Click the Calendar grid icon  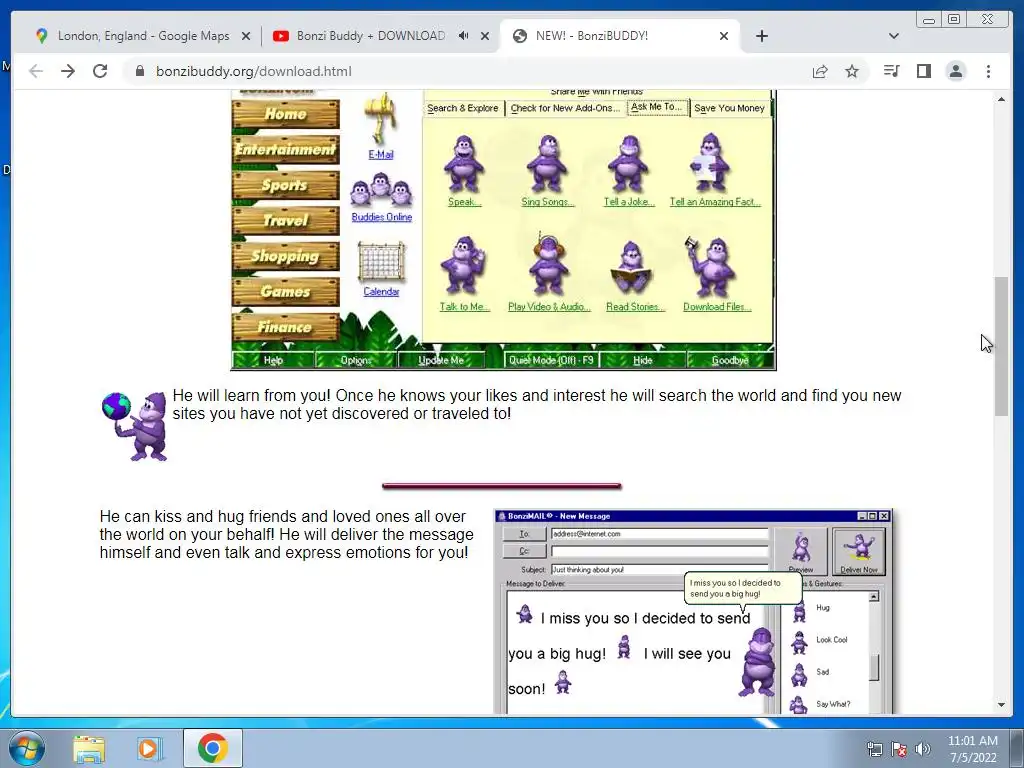click(381, 263)
